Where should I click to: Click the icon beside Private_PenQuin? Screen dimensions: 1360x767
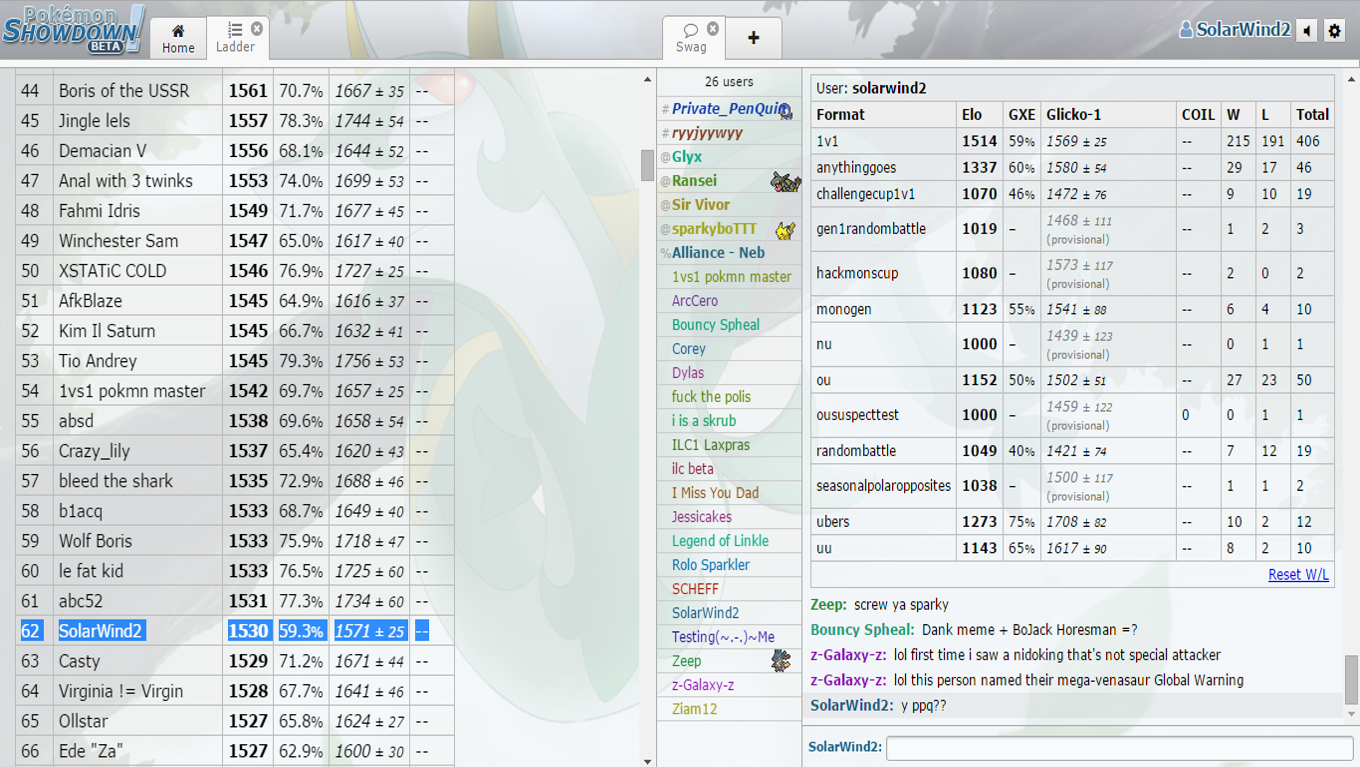click(x=786, y=110)
